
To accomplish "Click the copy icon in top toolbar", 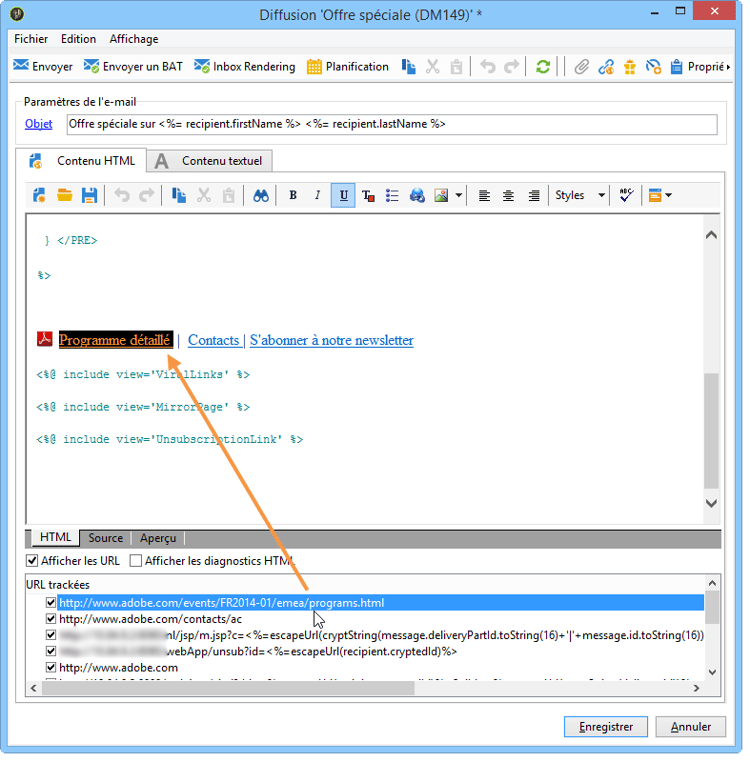I will 409,67.
